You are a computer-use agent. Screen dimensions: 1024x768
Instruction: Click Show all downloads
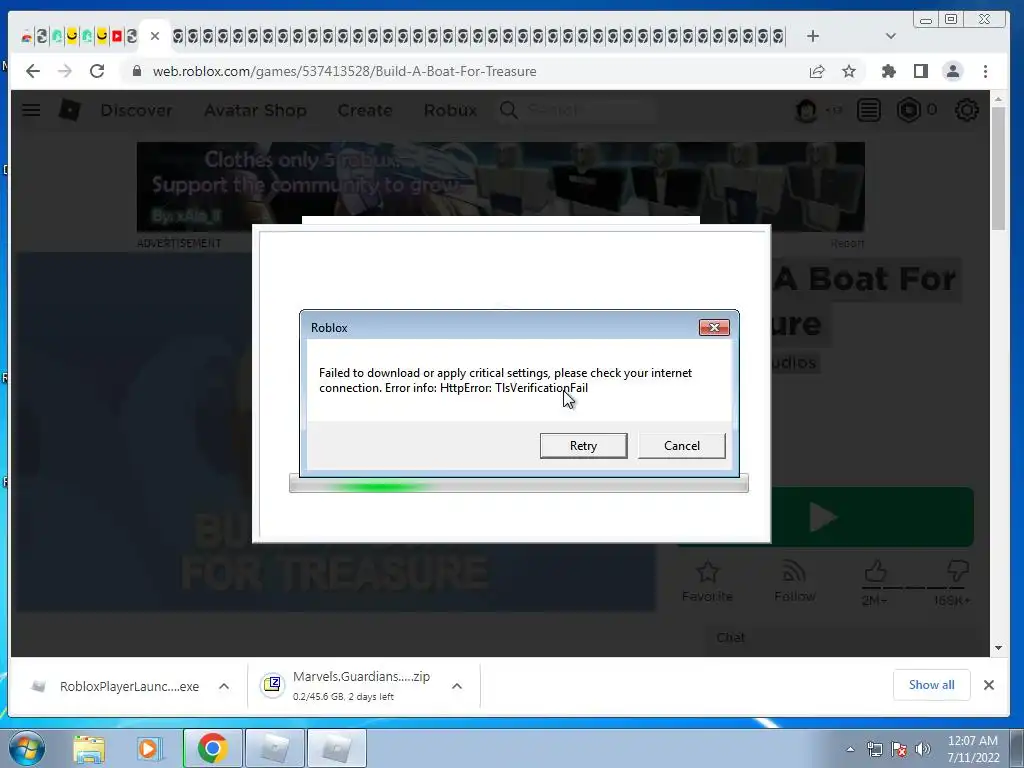pos(931,684)
